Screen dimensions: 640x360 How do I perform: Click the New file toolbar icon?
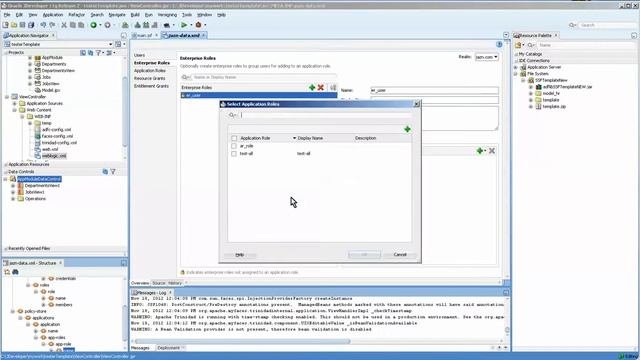pyautogui.click(x=6, y=25)
